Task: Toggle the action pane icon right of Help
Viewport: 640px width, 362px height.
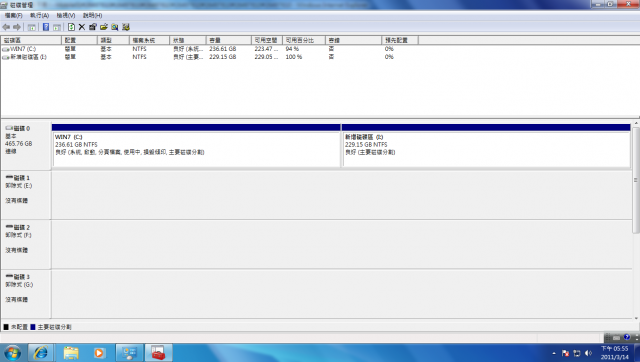Action: pos(57,27)
